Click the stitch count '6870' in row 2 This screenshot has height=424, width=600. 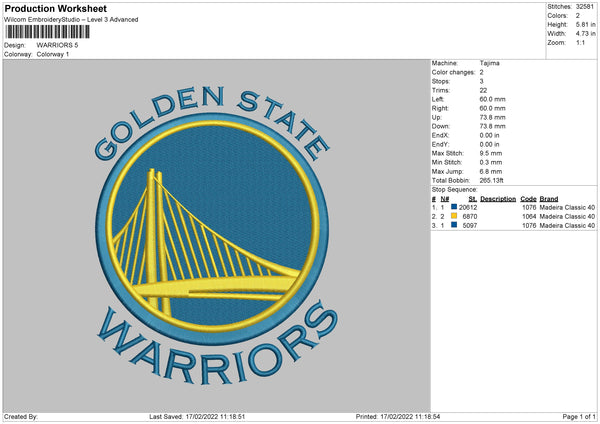pos(470,217)
